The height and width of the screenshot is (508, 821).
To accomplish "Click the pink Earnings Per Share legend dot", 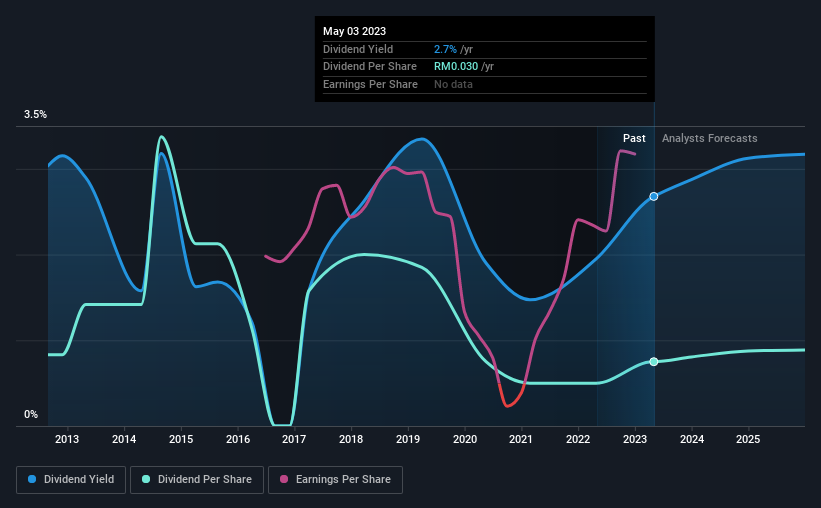I will (284, 479).
